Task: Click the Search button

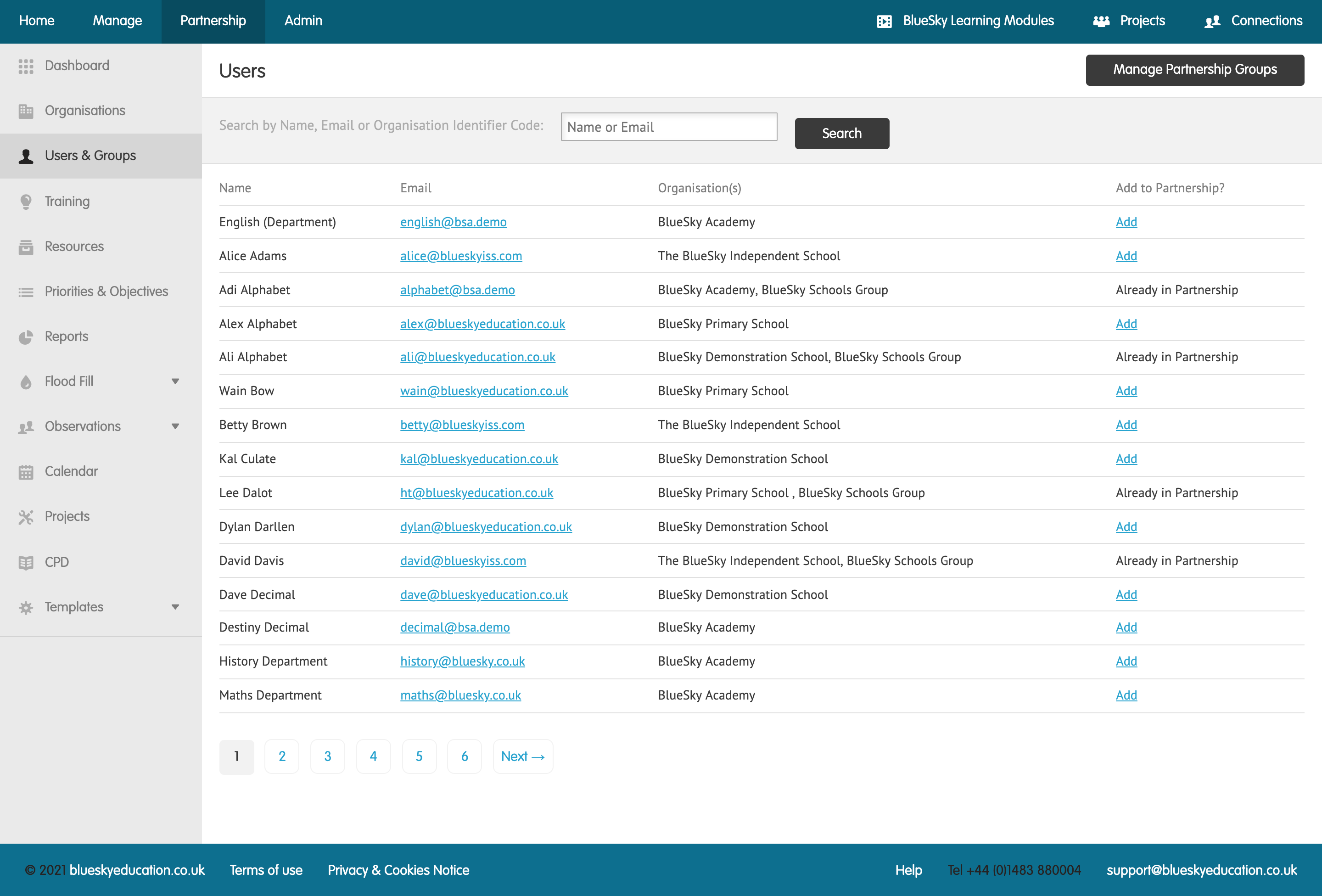Action: [x=842, y=134]
